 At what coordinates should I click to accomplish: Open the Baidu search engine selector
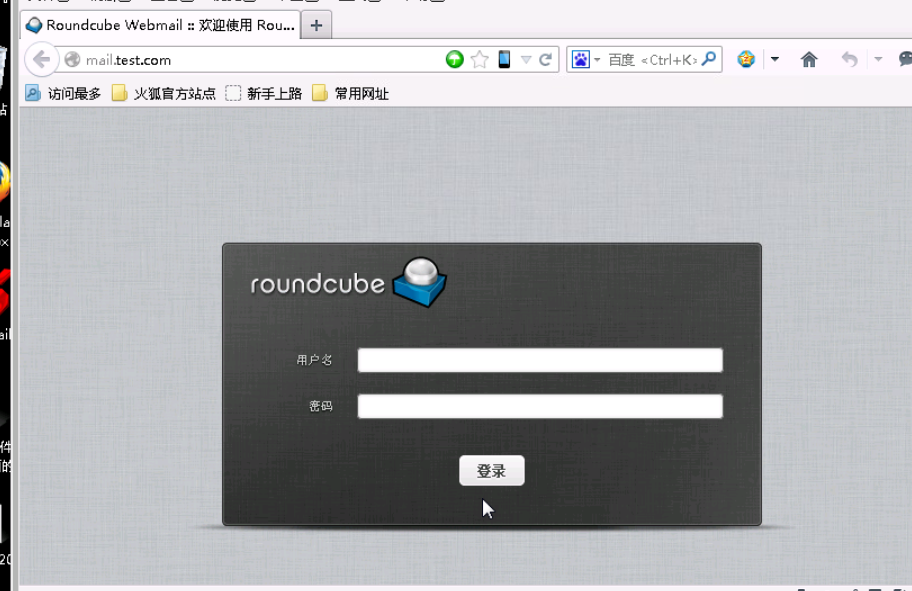(586, 59)
